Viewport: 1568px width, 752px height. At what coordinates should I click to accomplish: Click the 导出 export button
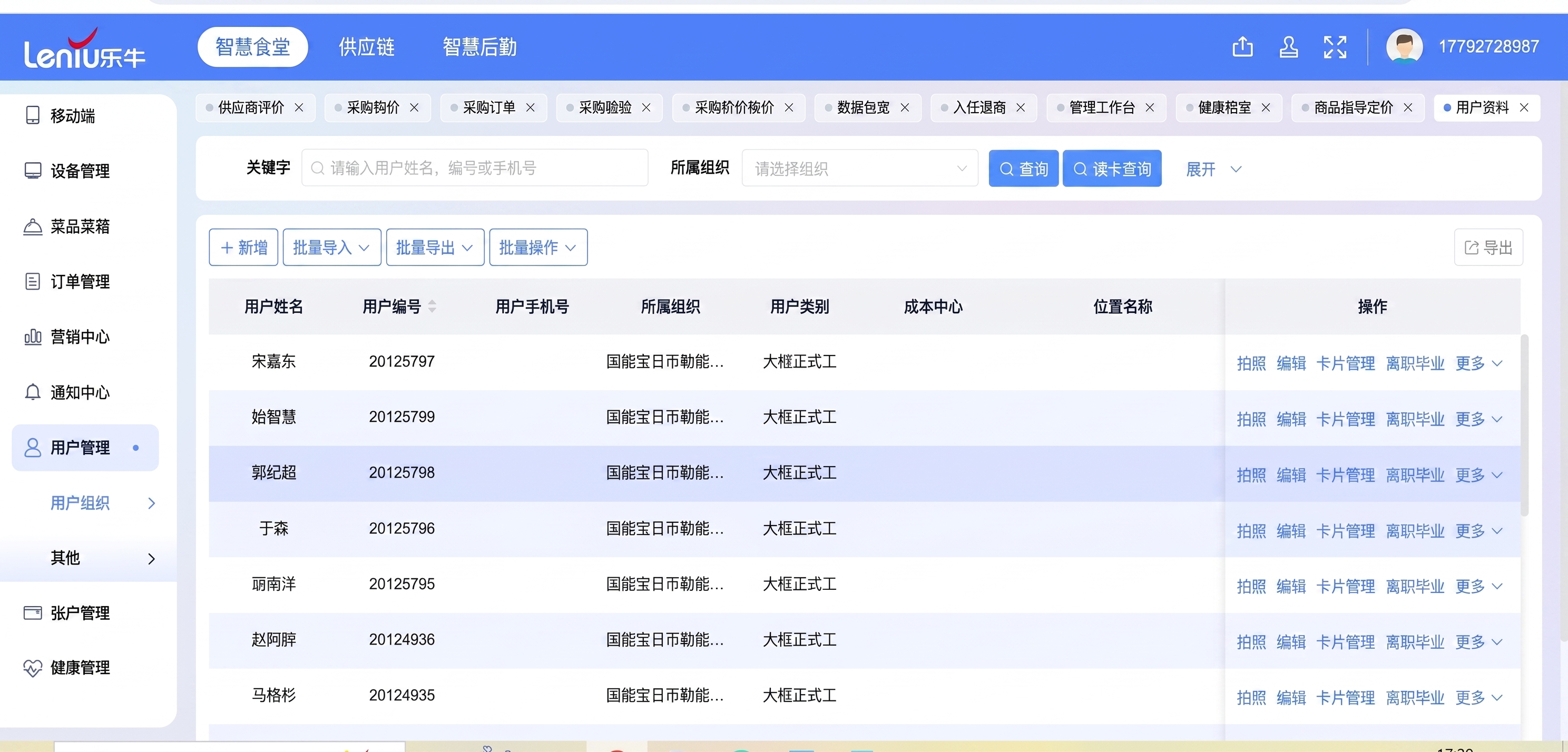1489,248
